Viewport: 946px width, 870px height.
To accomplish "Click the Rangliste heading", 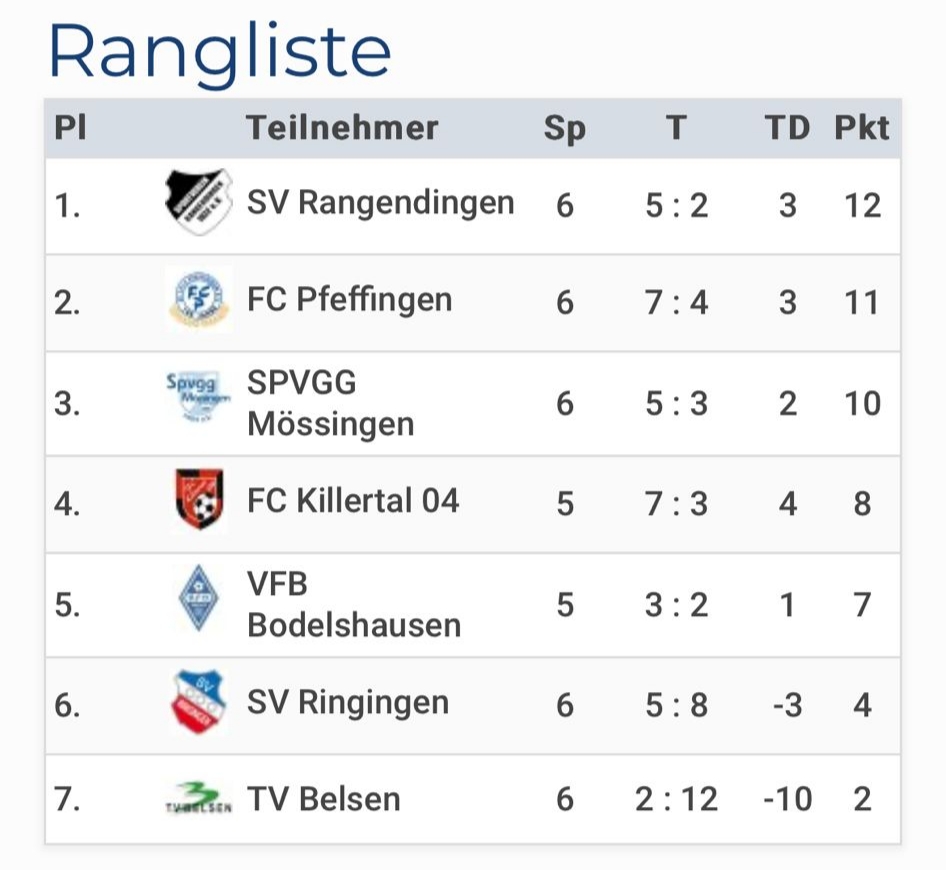I will point(220,53).
